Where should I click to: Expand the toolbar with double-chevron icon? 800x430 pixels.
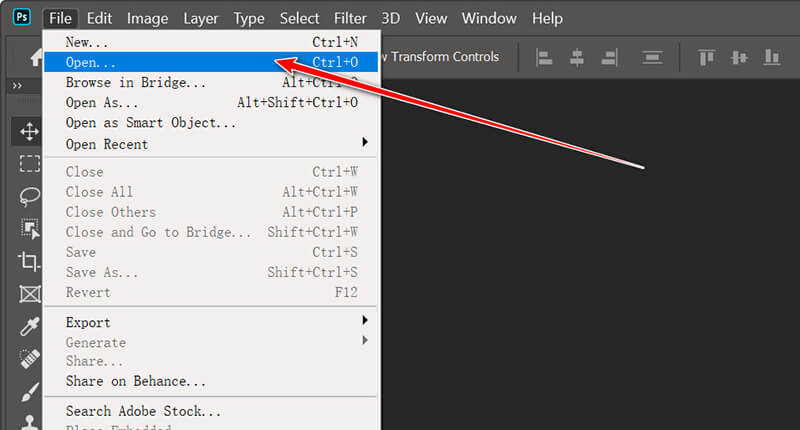pyautogui.click(x=17, y=86)
